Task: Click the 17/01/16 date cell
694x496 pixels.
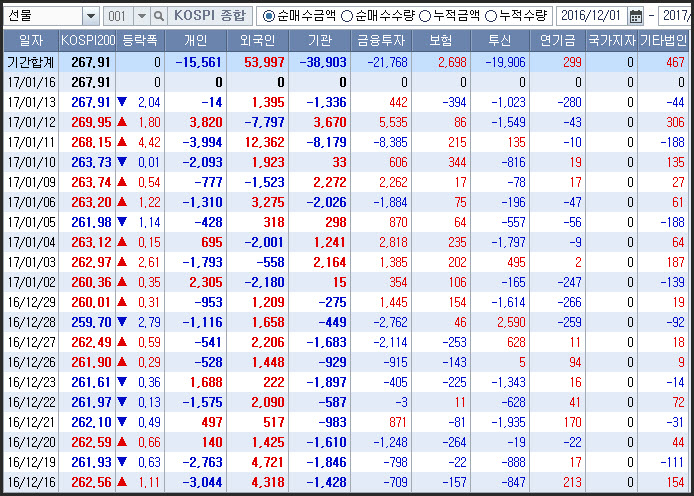Action: tap(31, 82)
